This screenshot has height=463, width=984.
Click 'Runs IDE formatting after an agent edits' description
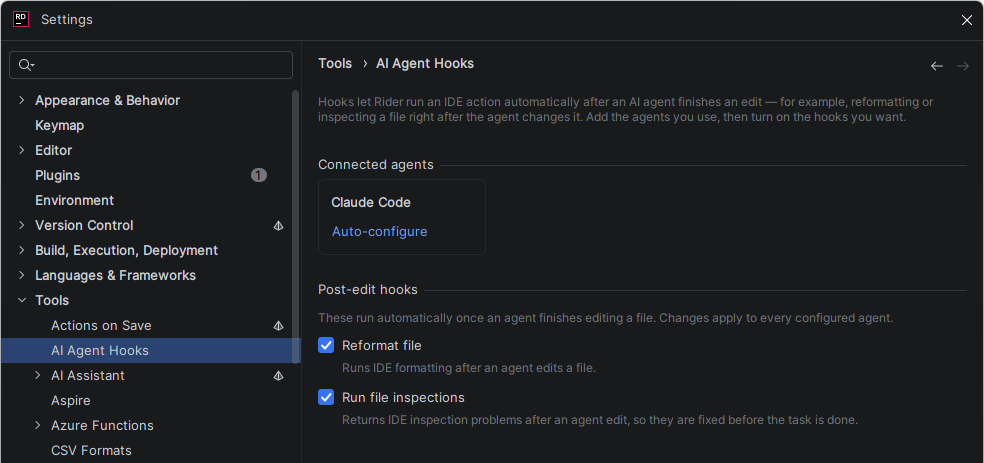pos(469,368)
